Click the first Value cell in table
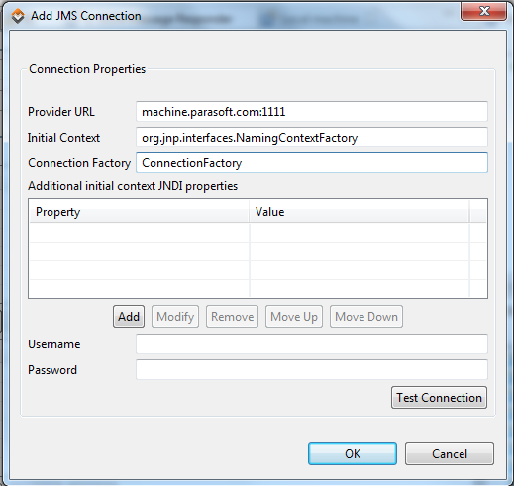Viewport: 514px width, 486px height. [x=359, y=233]
